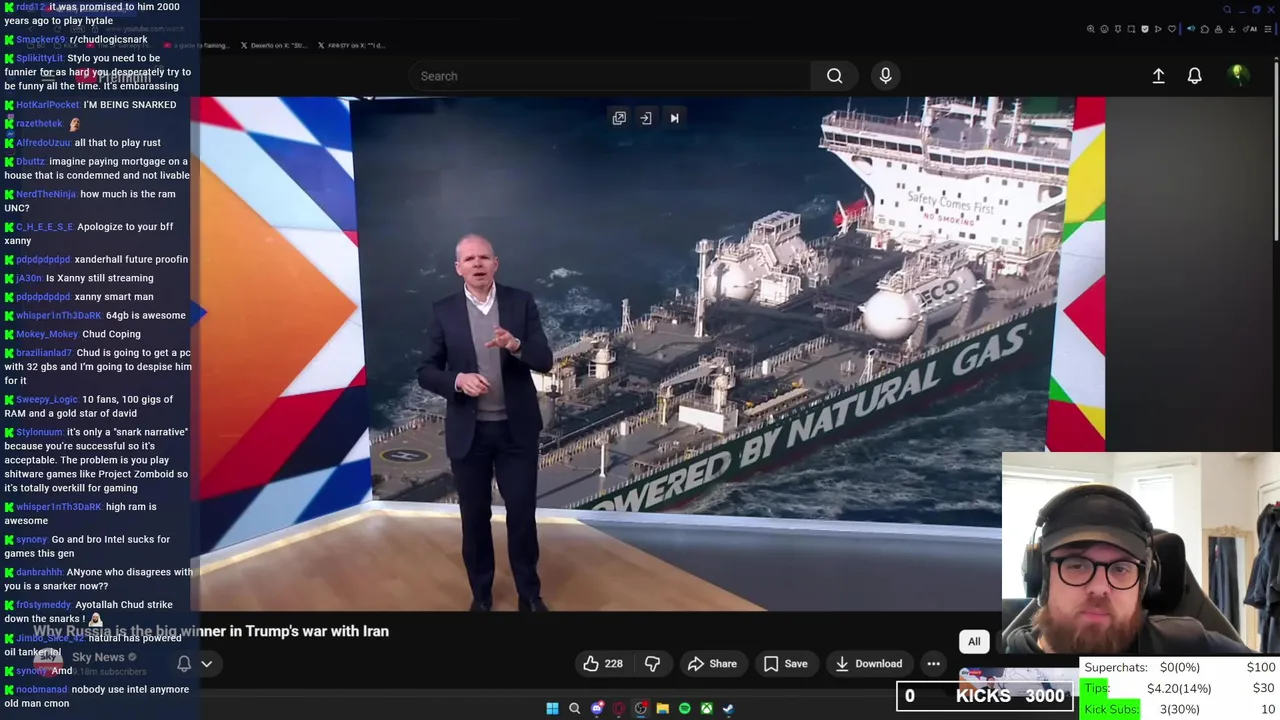This screenshot has height=720, width=1280.
Task: Open YouTube notifications bell
Action: 1194,76
